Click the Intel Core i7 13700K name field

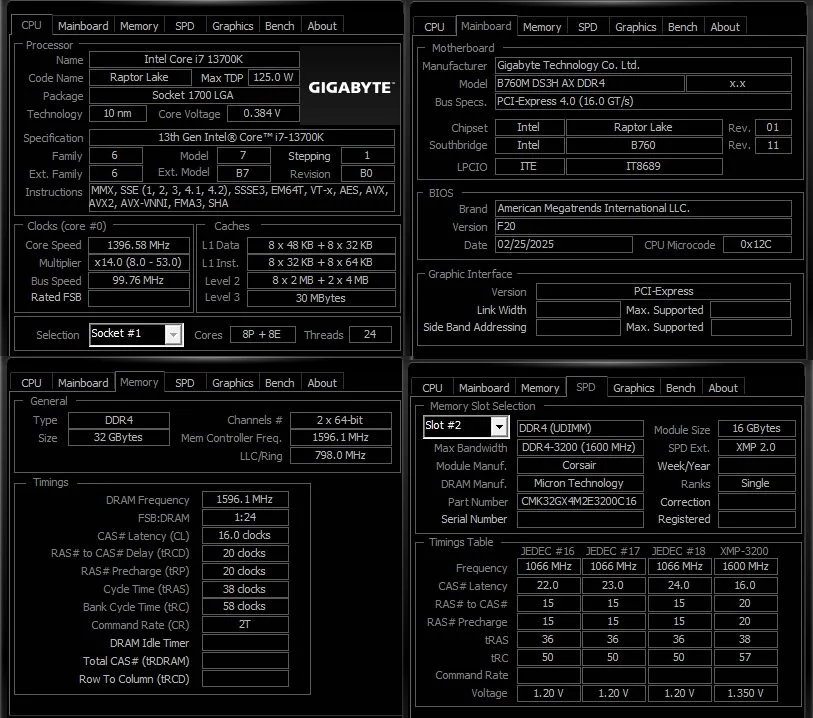[194, 59]
